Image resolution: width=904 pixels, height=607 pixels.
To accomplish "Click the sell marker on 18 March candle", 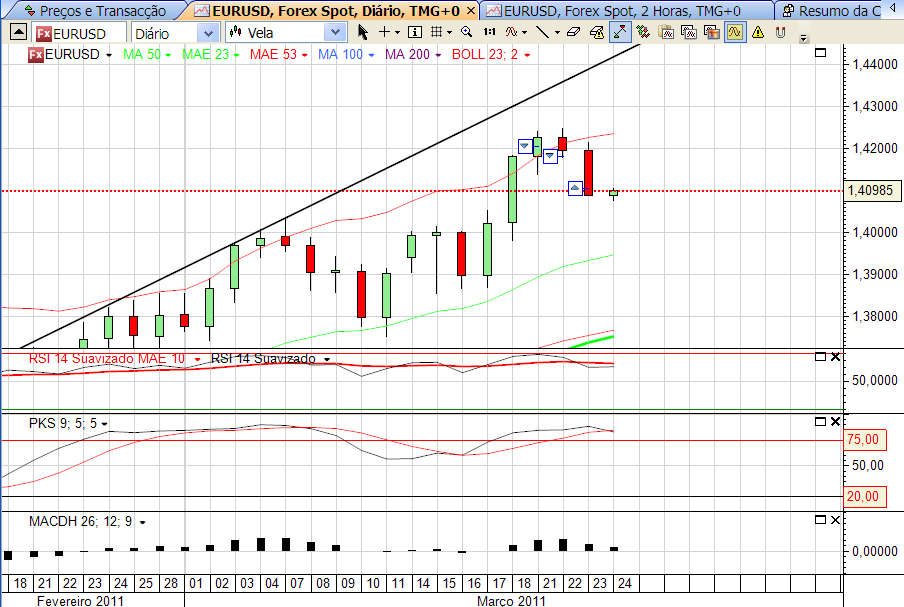I will point(525,146).
